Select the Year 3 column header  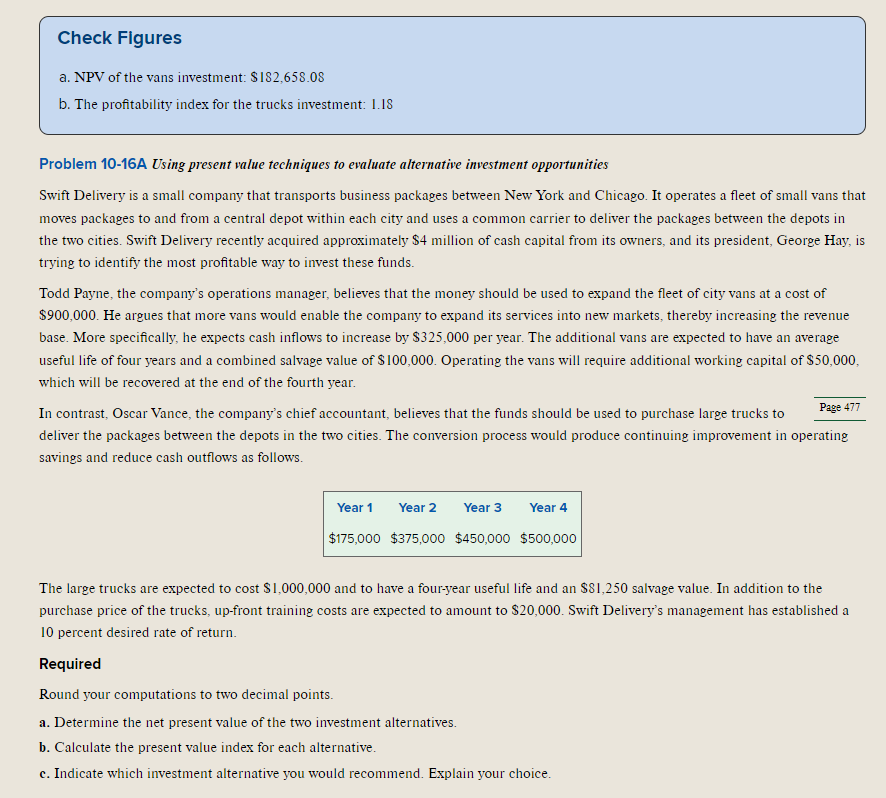tap(483, 507)
